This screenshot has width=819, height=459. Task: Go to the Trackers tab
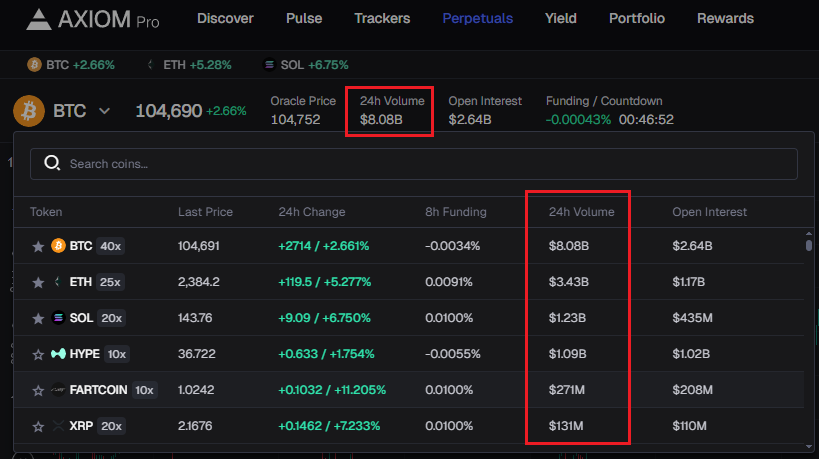(382, 18)
